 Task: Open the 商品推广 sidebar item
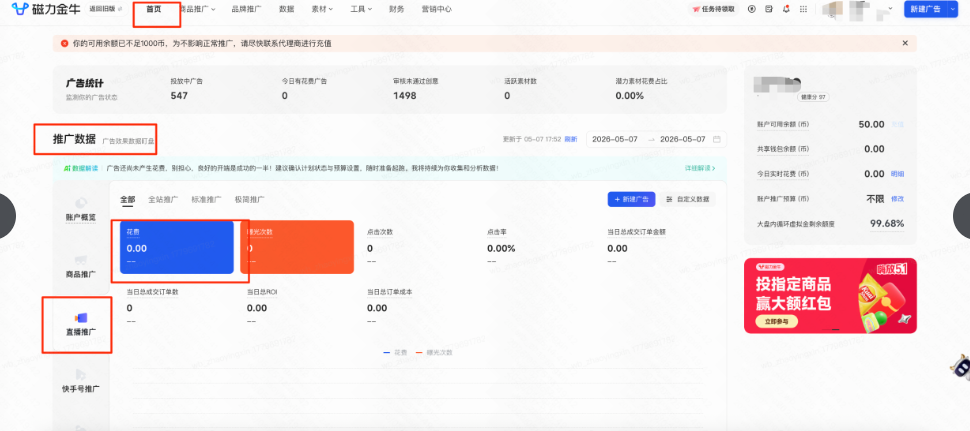coord(80,267)
